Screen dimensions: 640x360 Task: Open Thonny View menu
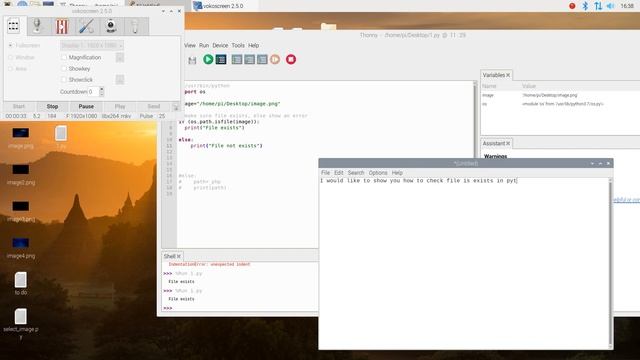click(x=190, y=45)
